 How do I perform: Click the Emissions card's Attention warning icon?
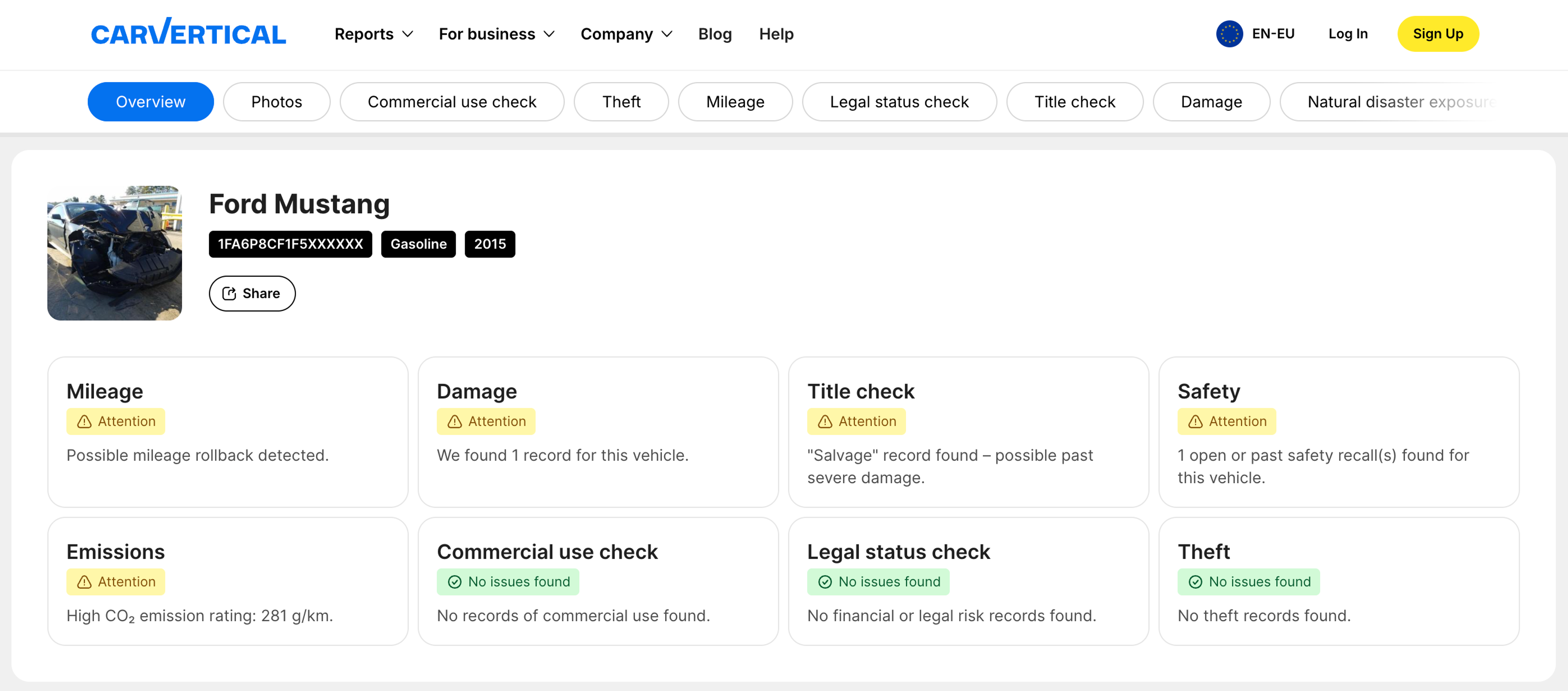click(x=84, y=582)
